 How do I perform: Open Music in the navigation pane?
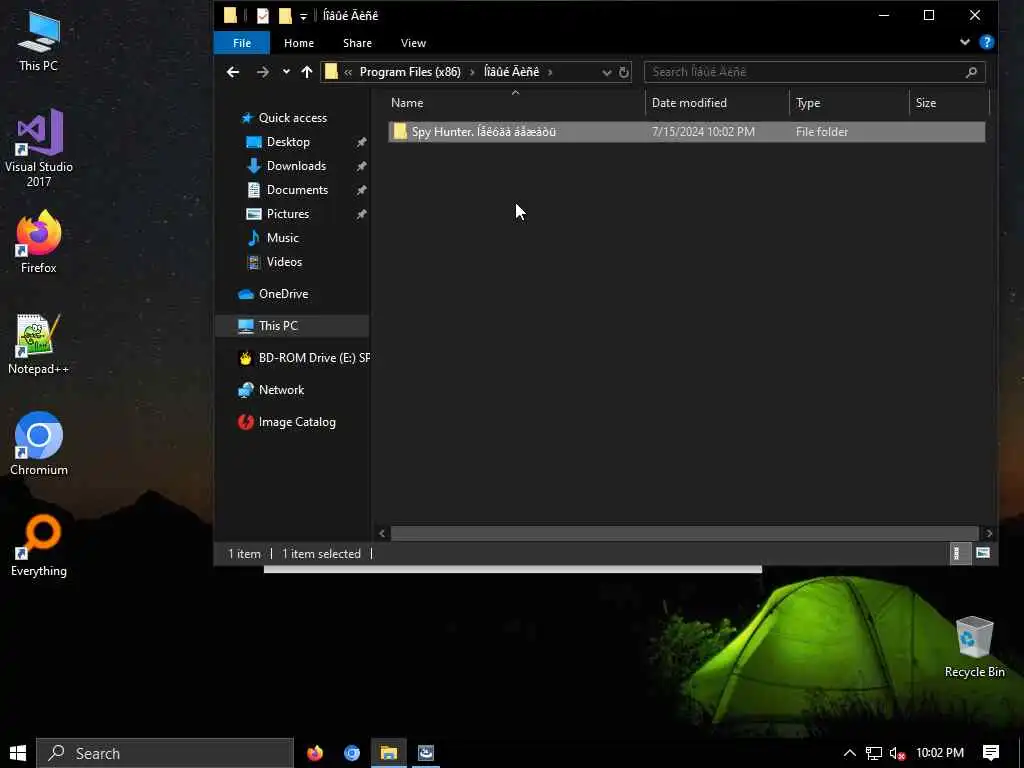click(282, 238)
